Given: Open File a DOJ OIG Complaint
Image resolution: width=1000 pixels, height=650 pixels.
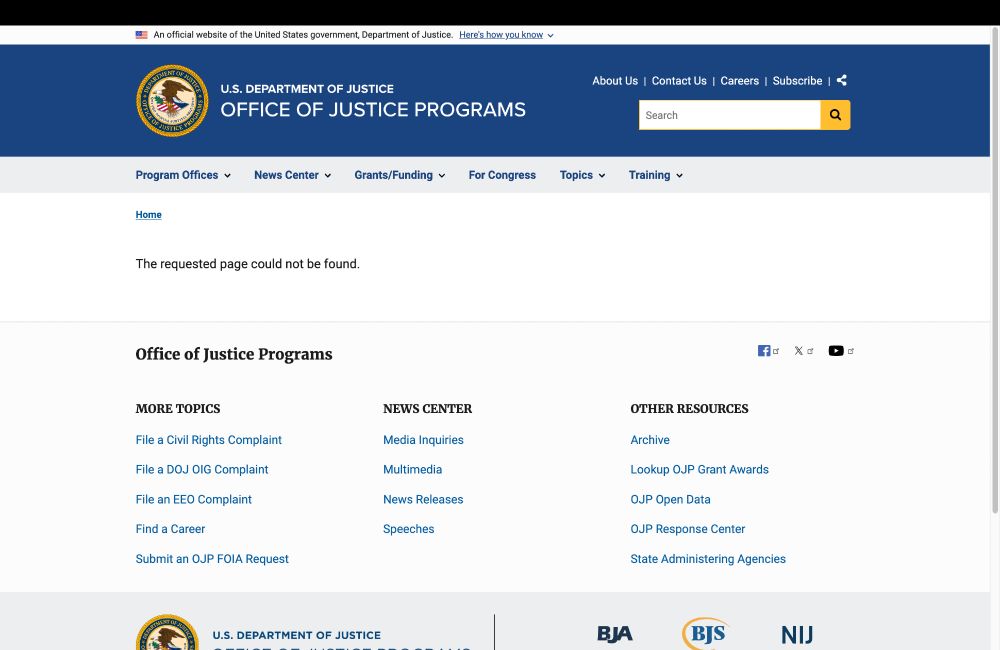Looking at the screenshot, I should [x=202, y=469].
